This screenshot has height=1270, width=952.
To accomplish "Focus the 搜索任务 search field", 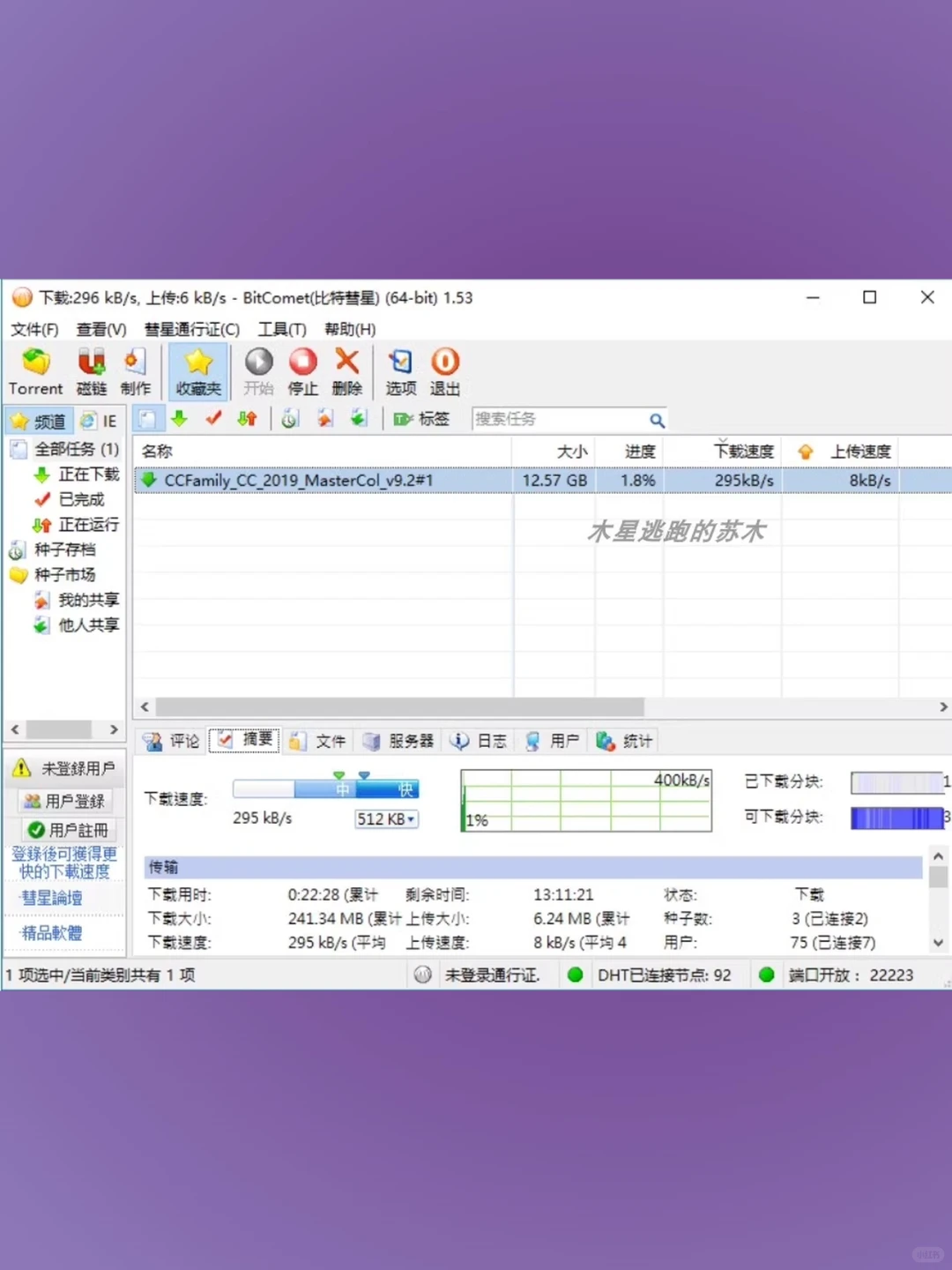I will point(559,419).
